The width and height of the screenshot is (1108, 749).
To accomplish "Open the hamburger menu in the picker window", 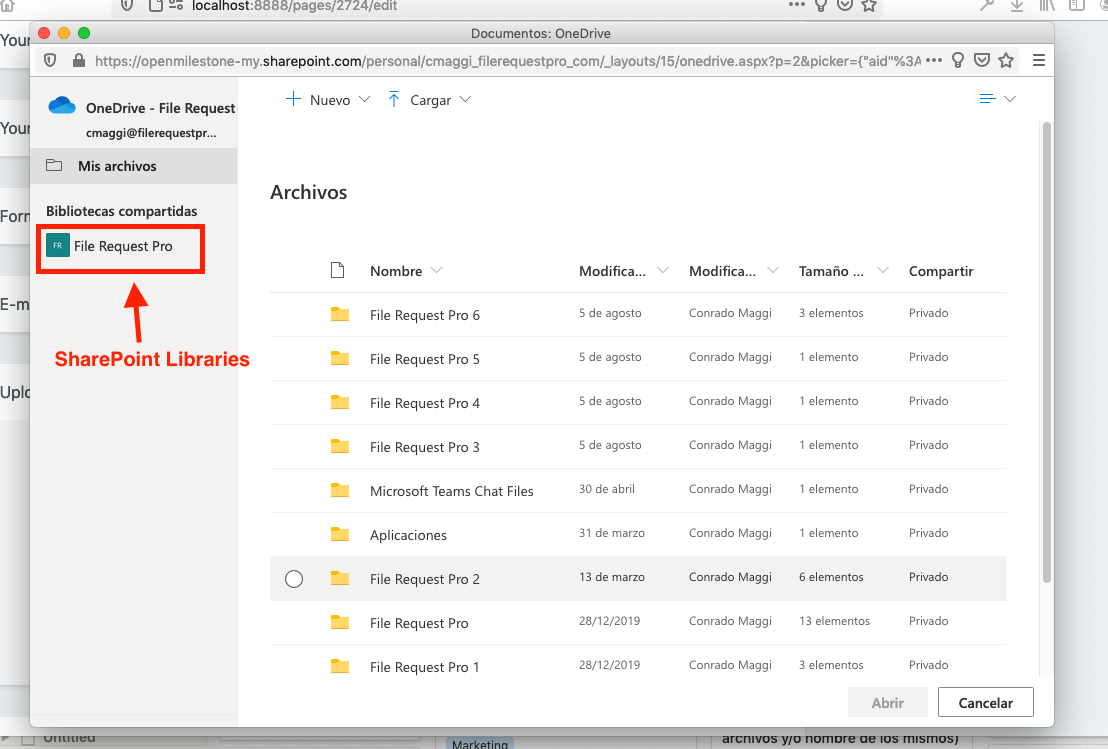I will pyautogui.click(x=1039, y=60).
